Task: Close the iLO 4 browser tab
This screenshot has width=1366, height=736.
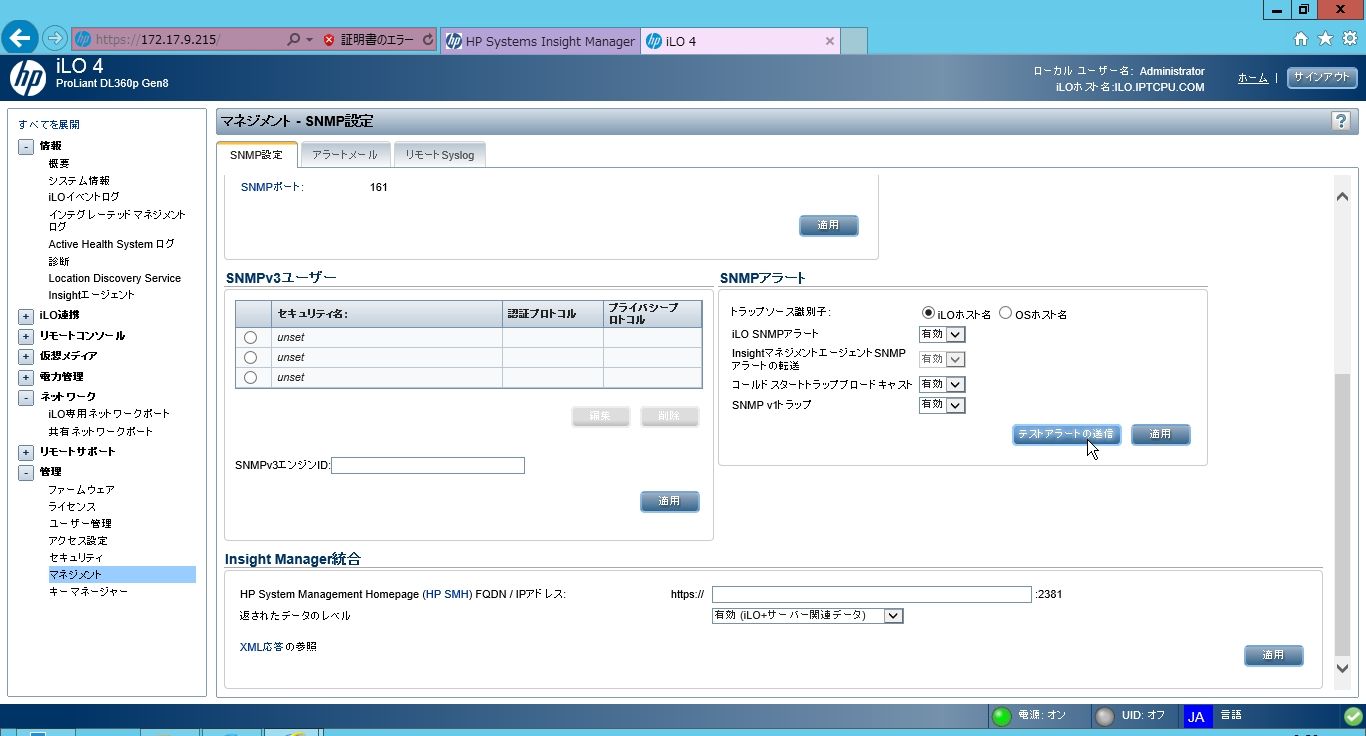Action: click(x=829, y=41)
